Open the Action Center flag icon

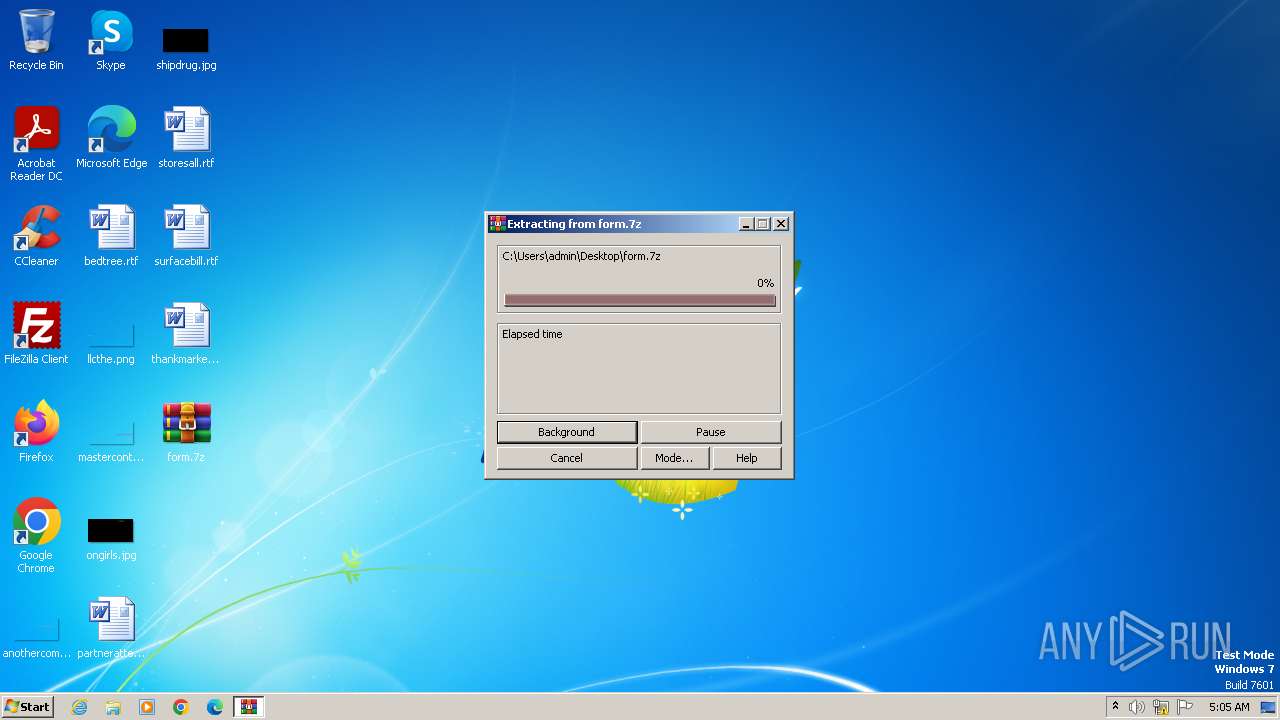[x=1186, y=707]
